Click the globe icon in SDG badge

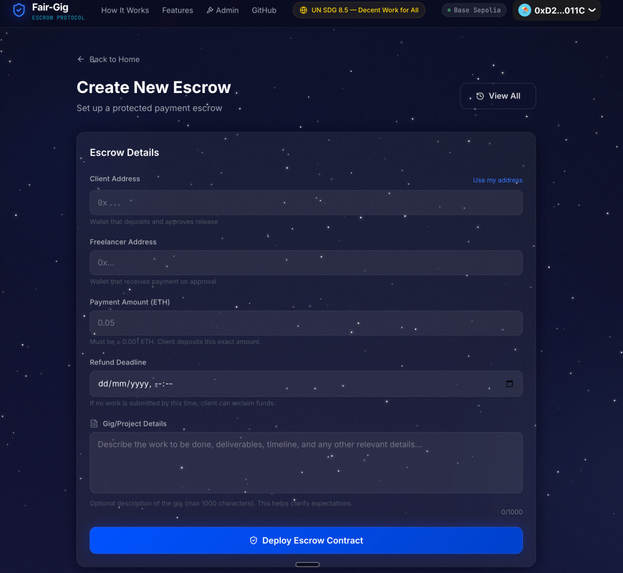(x=303, y=10)
